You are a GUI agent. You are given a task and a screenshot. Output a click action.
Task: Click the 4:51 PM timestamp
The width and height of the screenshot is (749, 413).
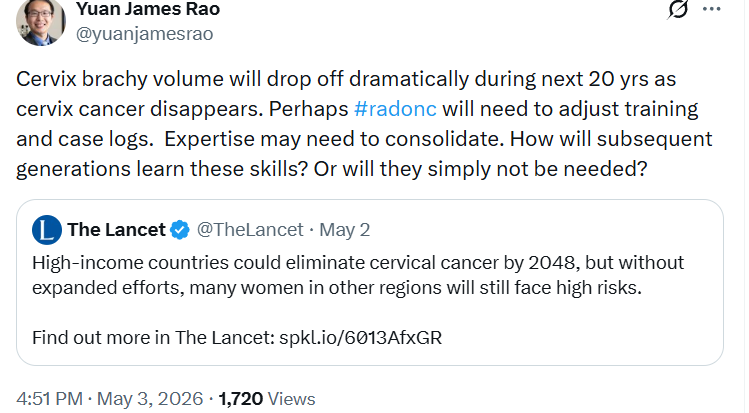[x=49, y=399]
